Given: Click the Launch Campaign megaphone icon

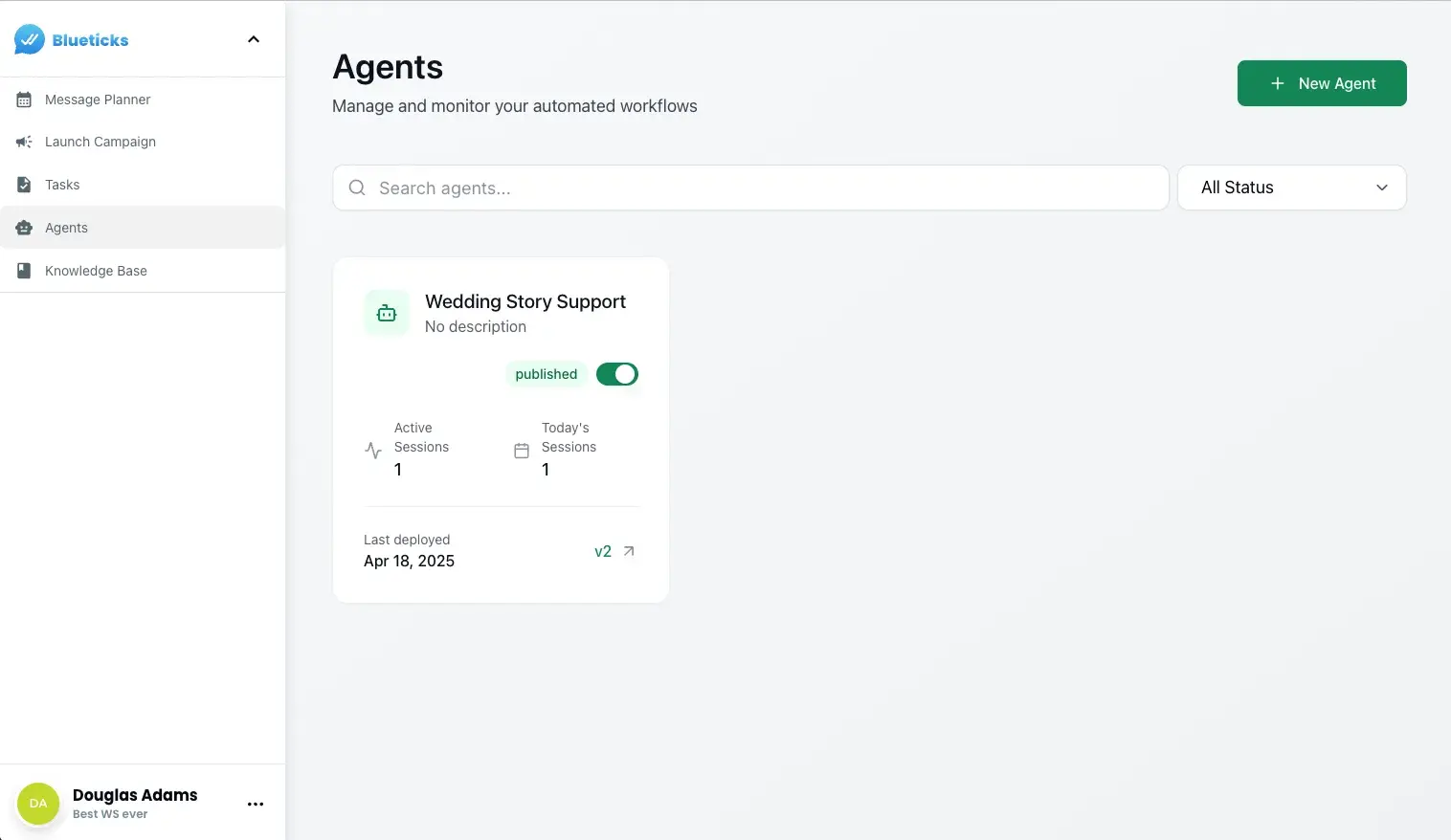Looking at the screenshot, I should tap(24, 142).
